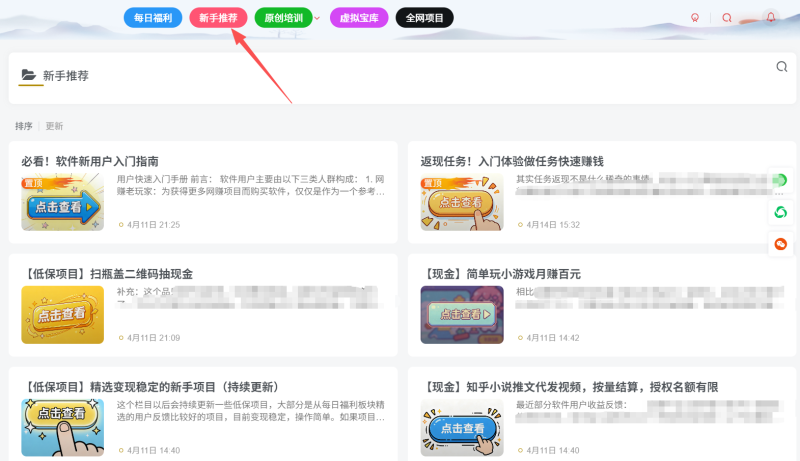Image resolution: width=800 pixels, height=461 pixels.
Task: Open notifications via the bell icon
Action: [771, 17]
